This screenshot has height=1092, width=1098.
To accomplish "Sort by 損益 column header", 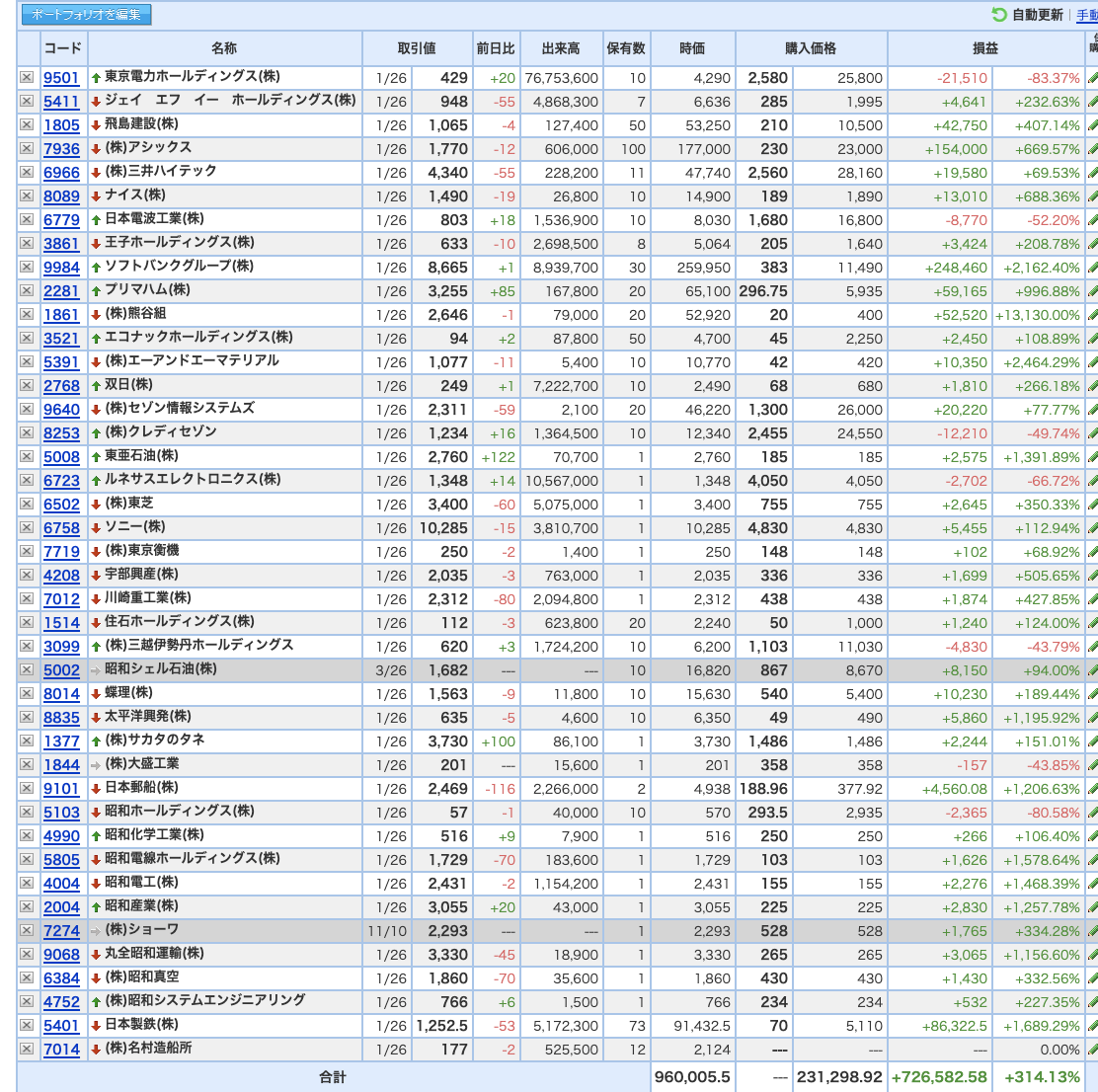I will point(985,48).
